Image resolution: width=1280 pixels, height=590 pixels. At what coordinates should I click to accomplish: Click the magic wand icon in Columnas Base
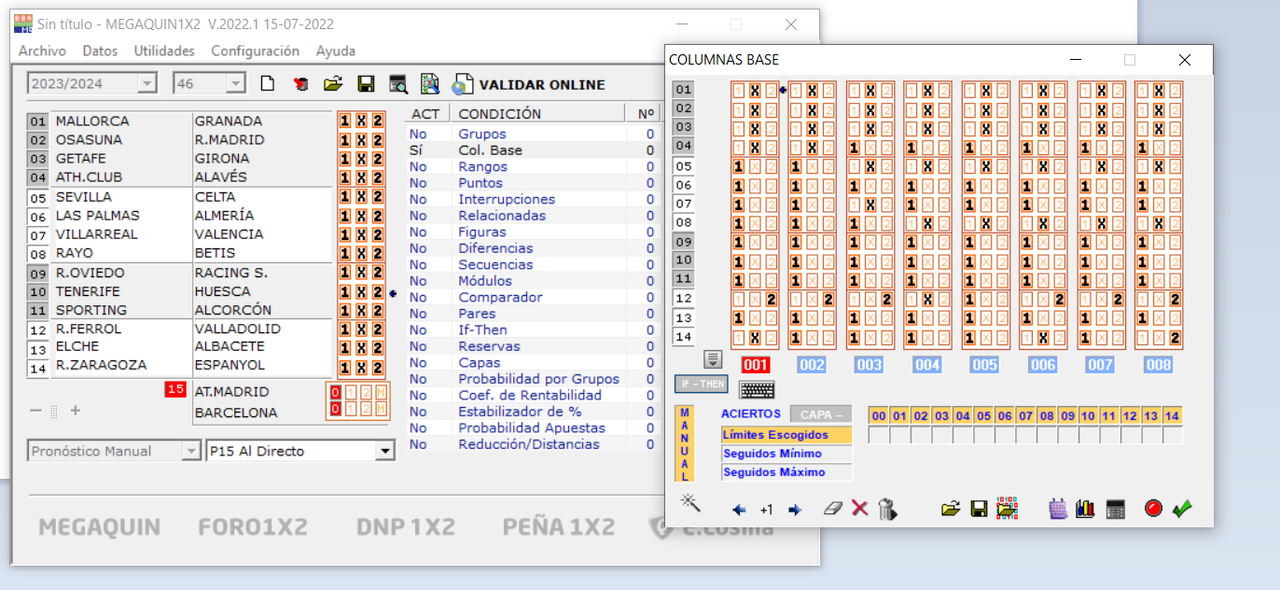(690, 502)
